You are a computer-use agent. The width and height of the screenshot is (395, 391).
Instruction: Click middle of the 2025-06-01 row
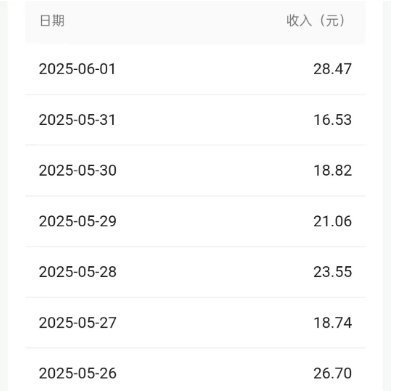coord(195,69)
